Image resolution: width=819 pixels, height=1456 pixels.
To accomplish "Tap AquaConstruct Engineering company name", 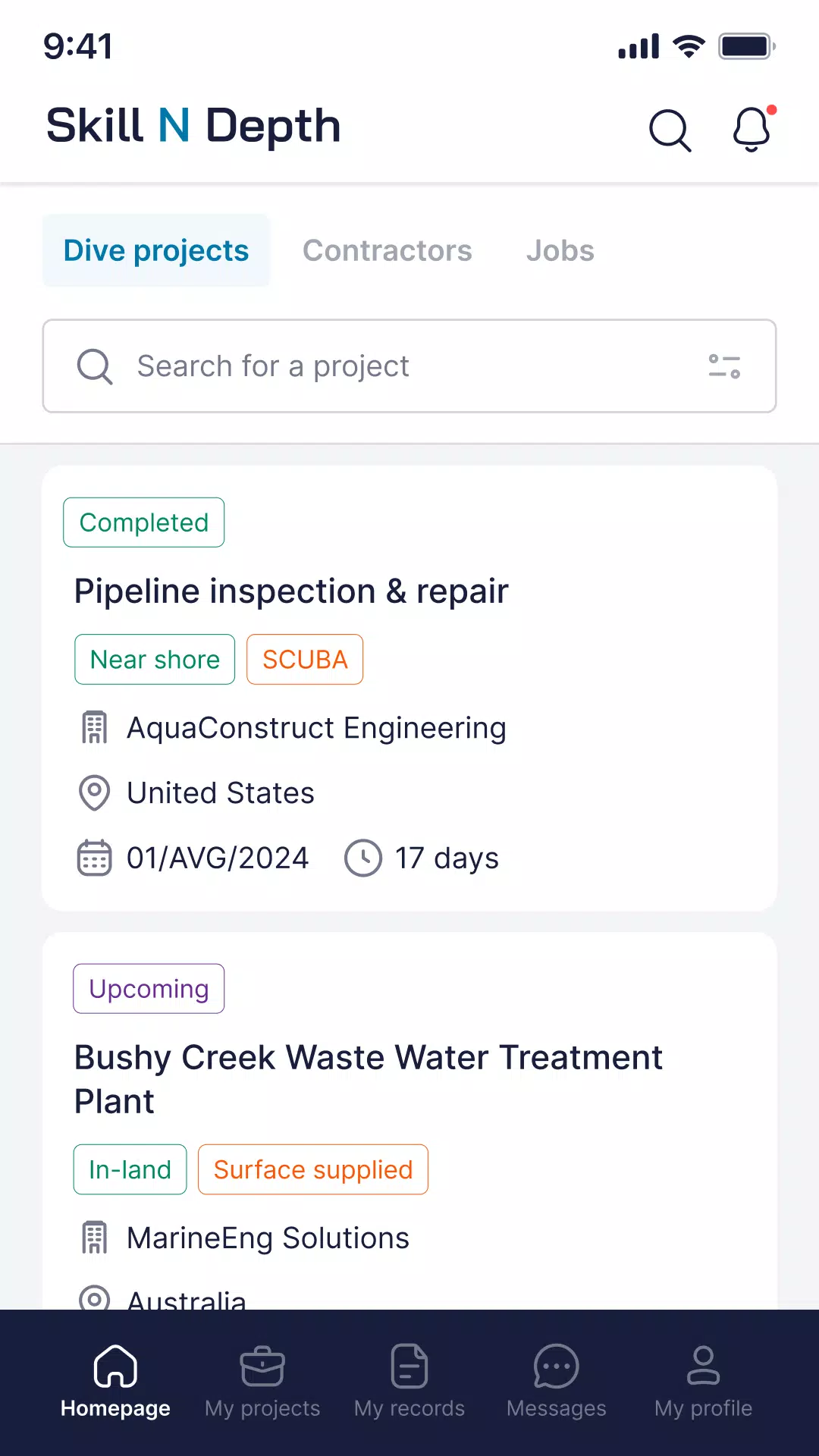I will tap(316, 728).
